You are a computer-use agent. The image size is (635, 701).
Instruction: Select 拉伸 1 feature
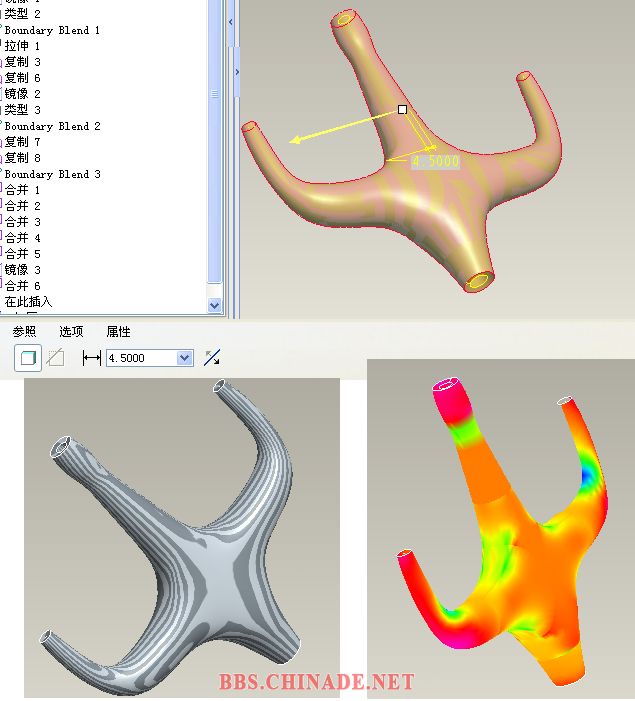click(22, 46)
